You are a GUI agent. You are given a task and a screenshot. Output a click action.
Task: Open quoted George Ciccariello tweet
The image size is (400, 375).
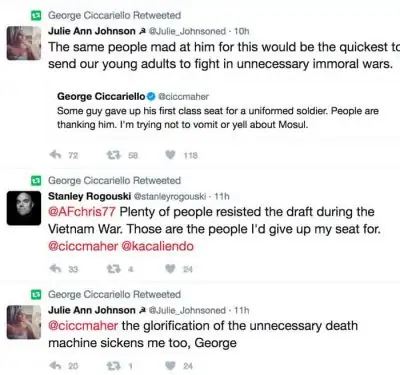point(218,111)
